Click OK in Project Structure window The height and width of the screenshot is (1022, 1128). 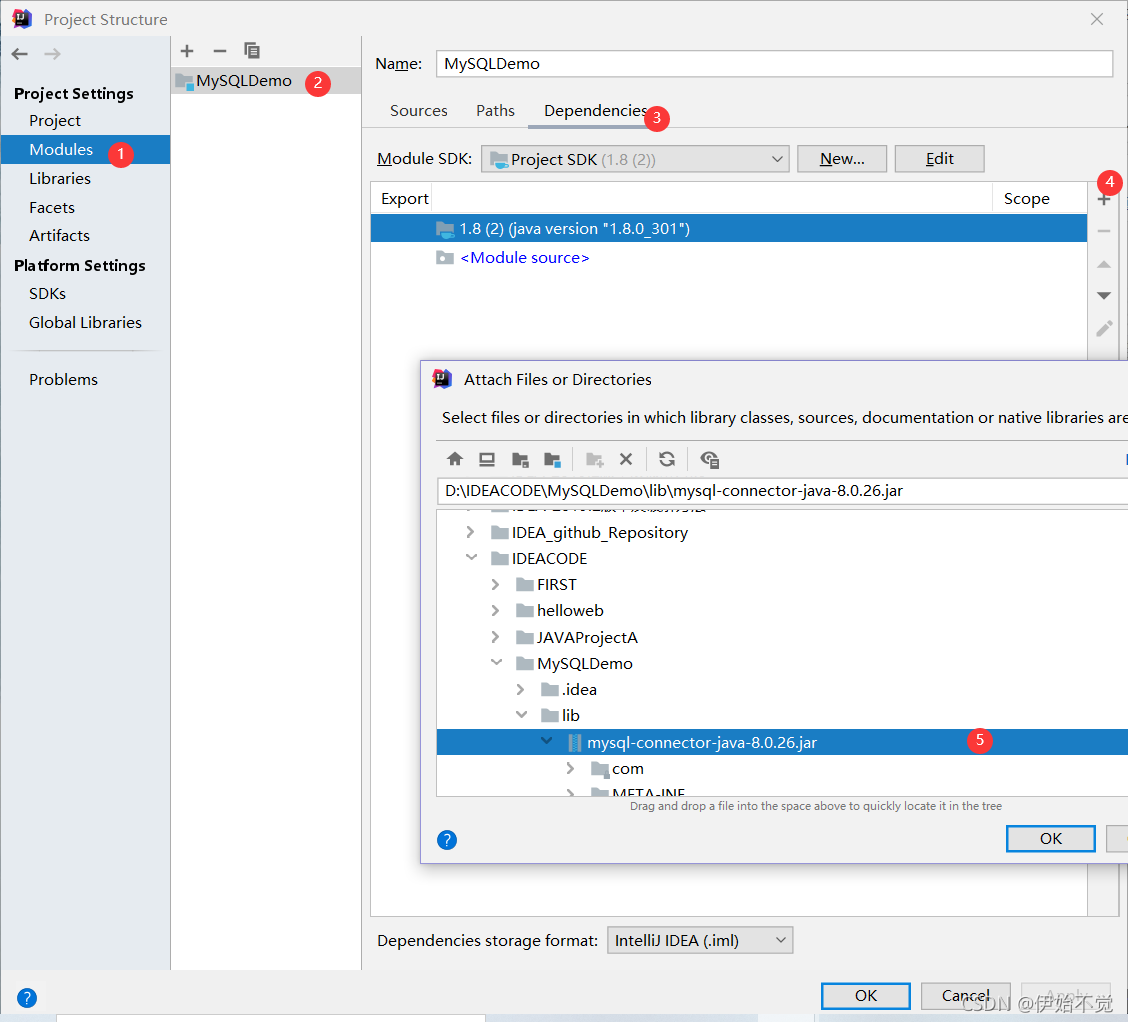pyautogui.click(x=865, y=995)
